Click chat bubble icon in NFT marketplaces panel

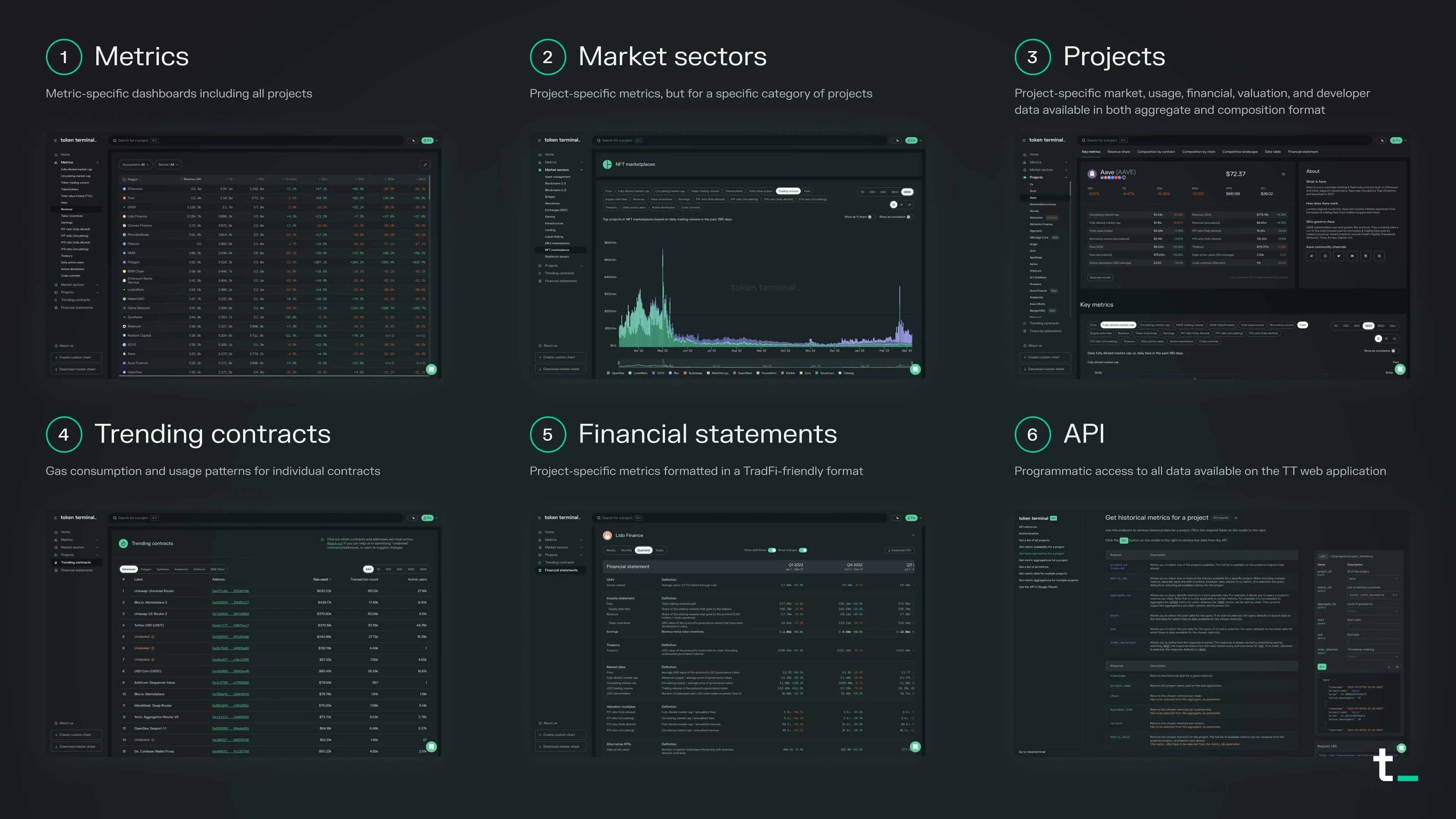point(915,369)
